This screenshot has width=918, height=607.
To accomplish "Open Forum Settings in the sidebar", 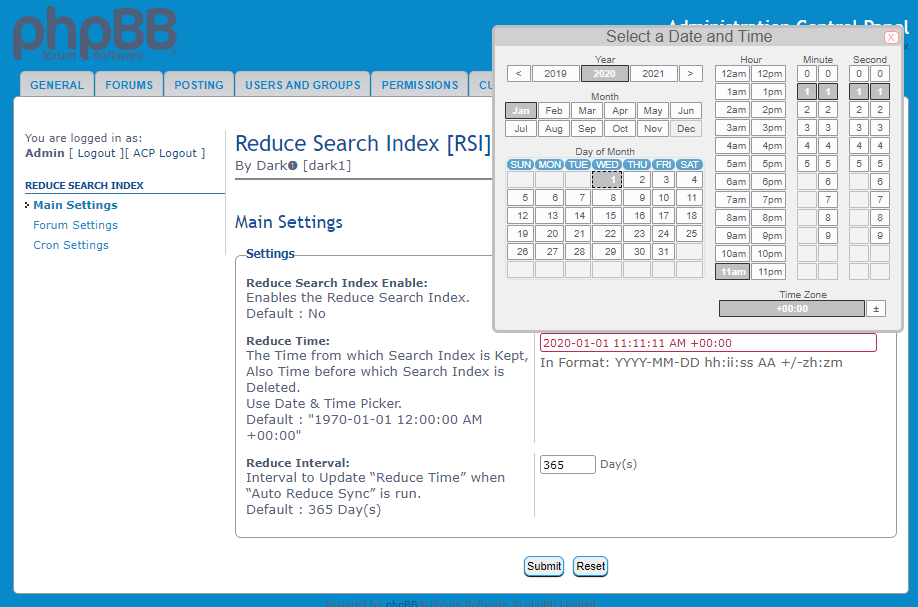I will (75, 225).
